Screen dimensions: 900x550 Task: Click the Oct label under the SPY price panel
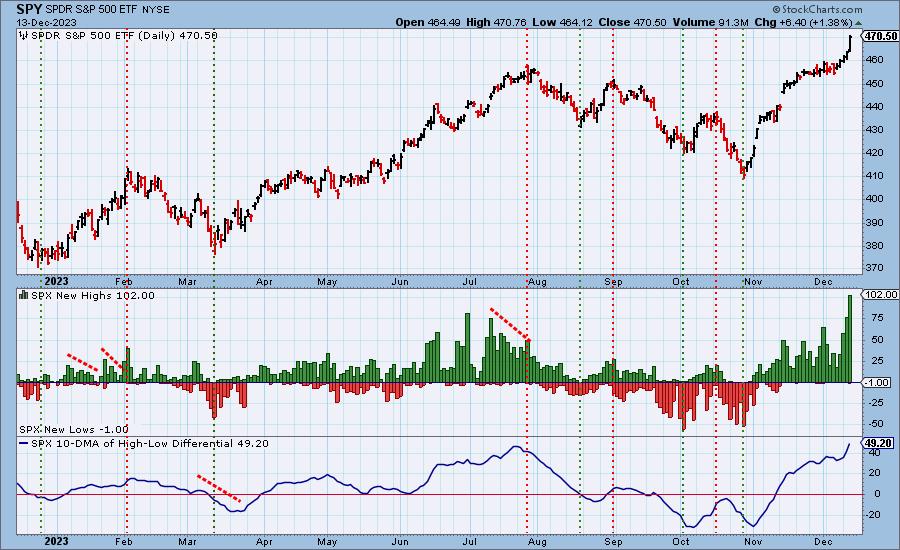[x=681, y=282]
